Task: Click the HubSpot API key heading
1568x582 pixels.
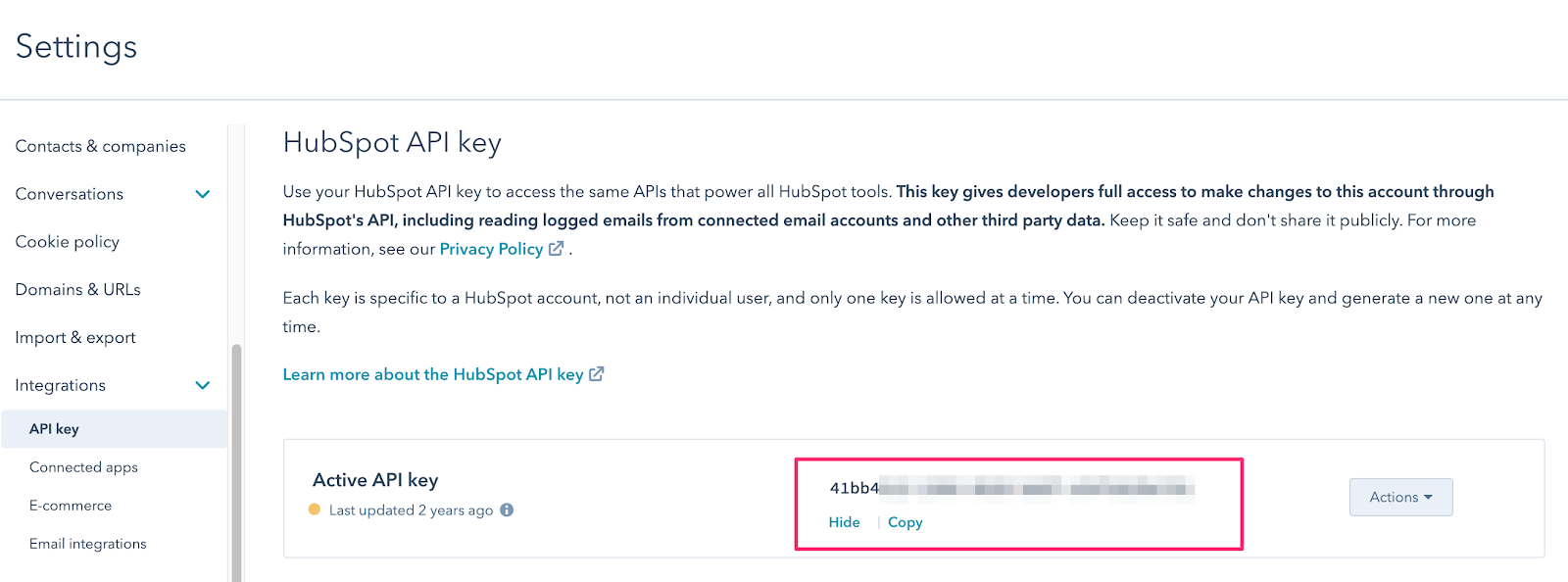Action: [392, 143]
